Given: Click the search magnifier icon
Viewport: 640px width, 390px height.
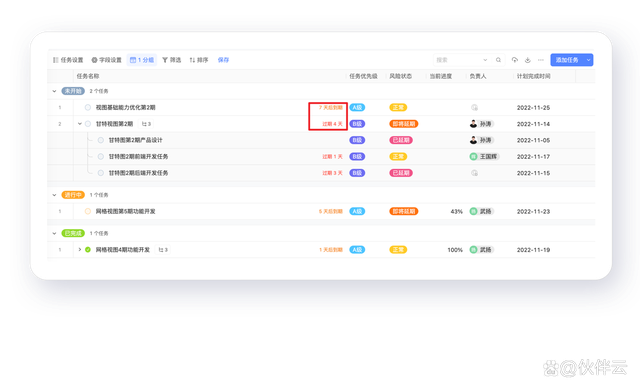Looking at the screenshot, I should [498, 60].
